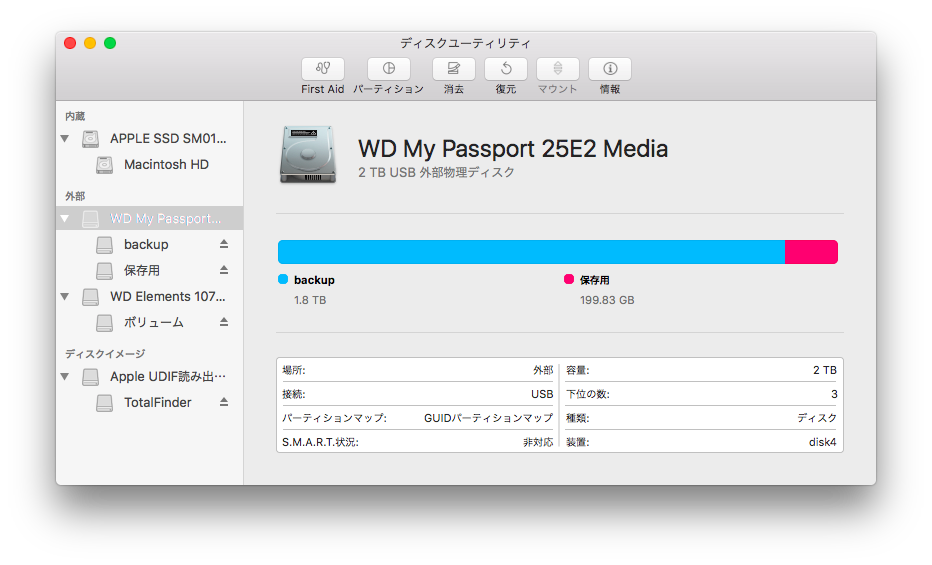Viewport: 932px width, 565px height.
Task: Collapse the WD My Passport disk tree
Action: [65, 219]
